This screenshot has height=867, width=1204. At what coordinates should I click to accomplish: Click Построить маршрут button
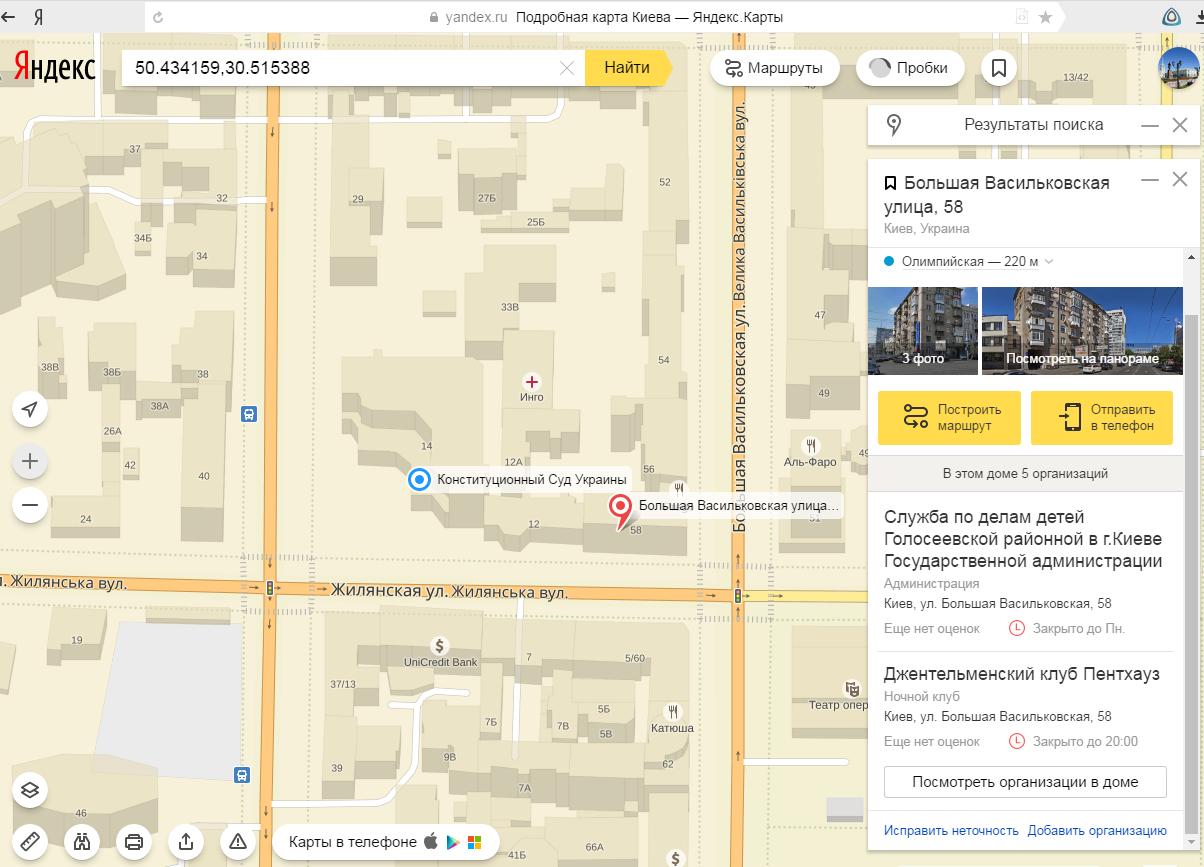pyautogui.click(x=948, y=418)
